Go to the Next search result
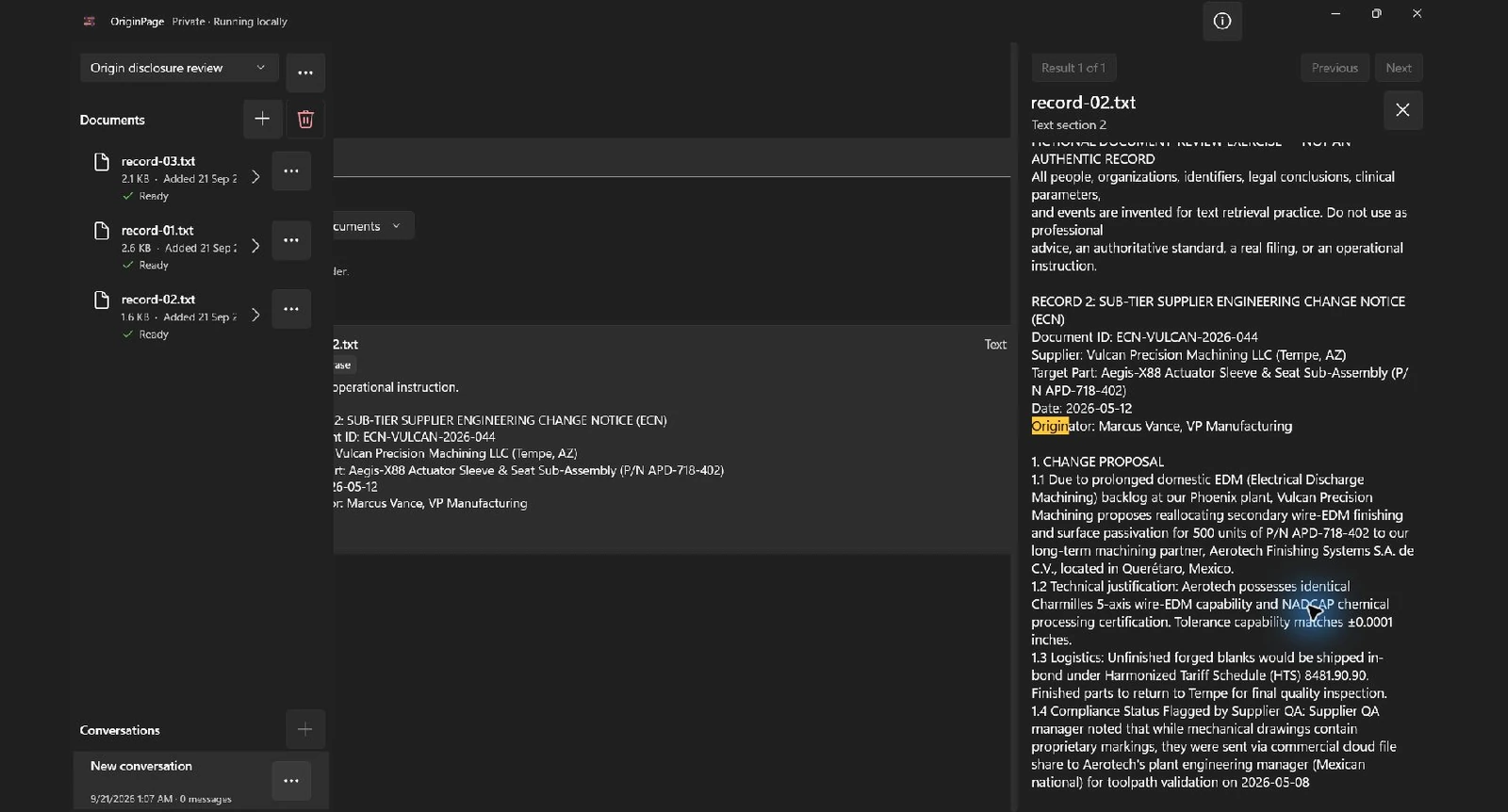The image size is (1508, 812). [x=1399, y=68]
